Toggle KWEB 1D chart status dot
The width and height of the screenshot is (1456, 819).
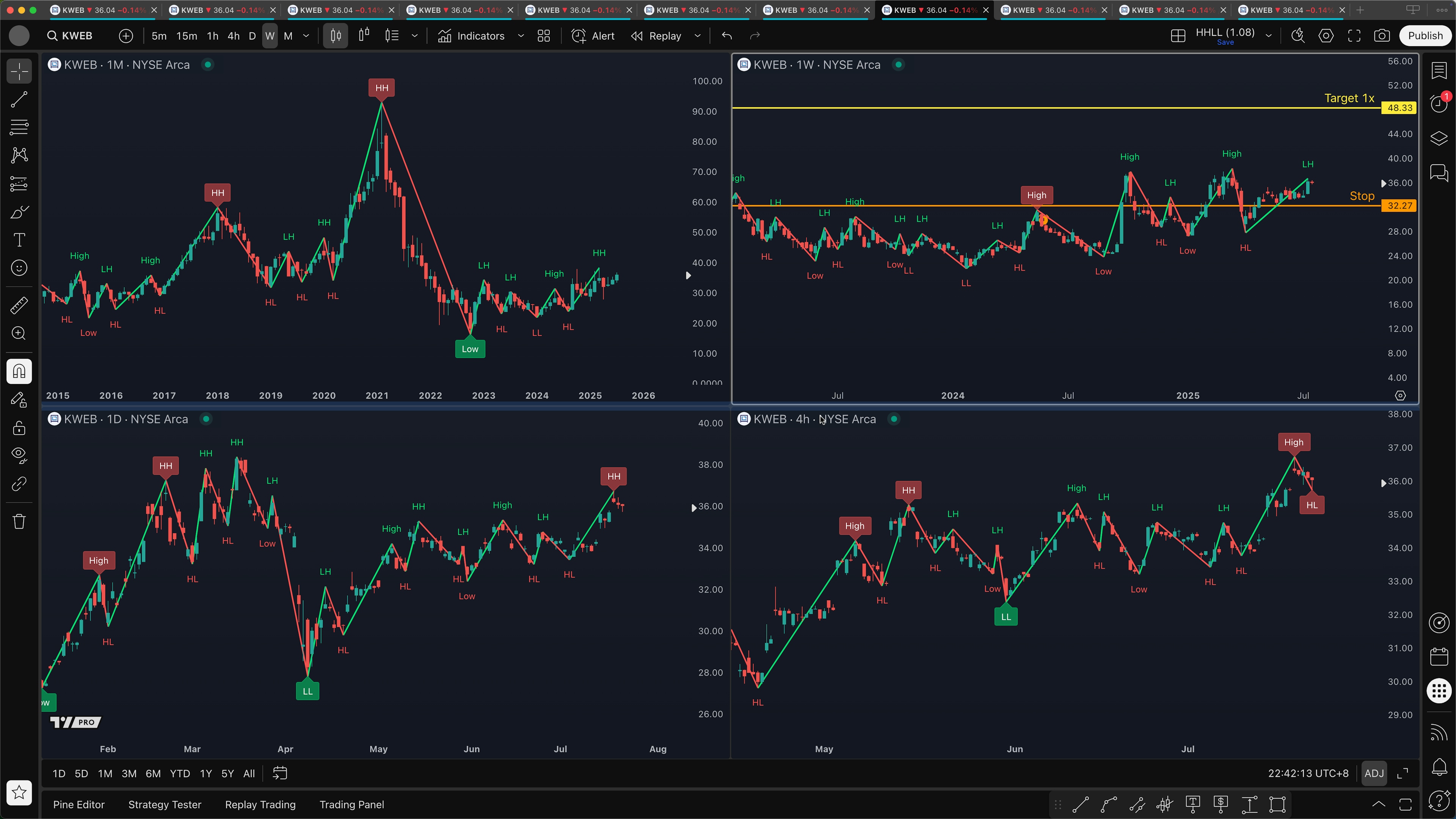206,419
